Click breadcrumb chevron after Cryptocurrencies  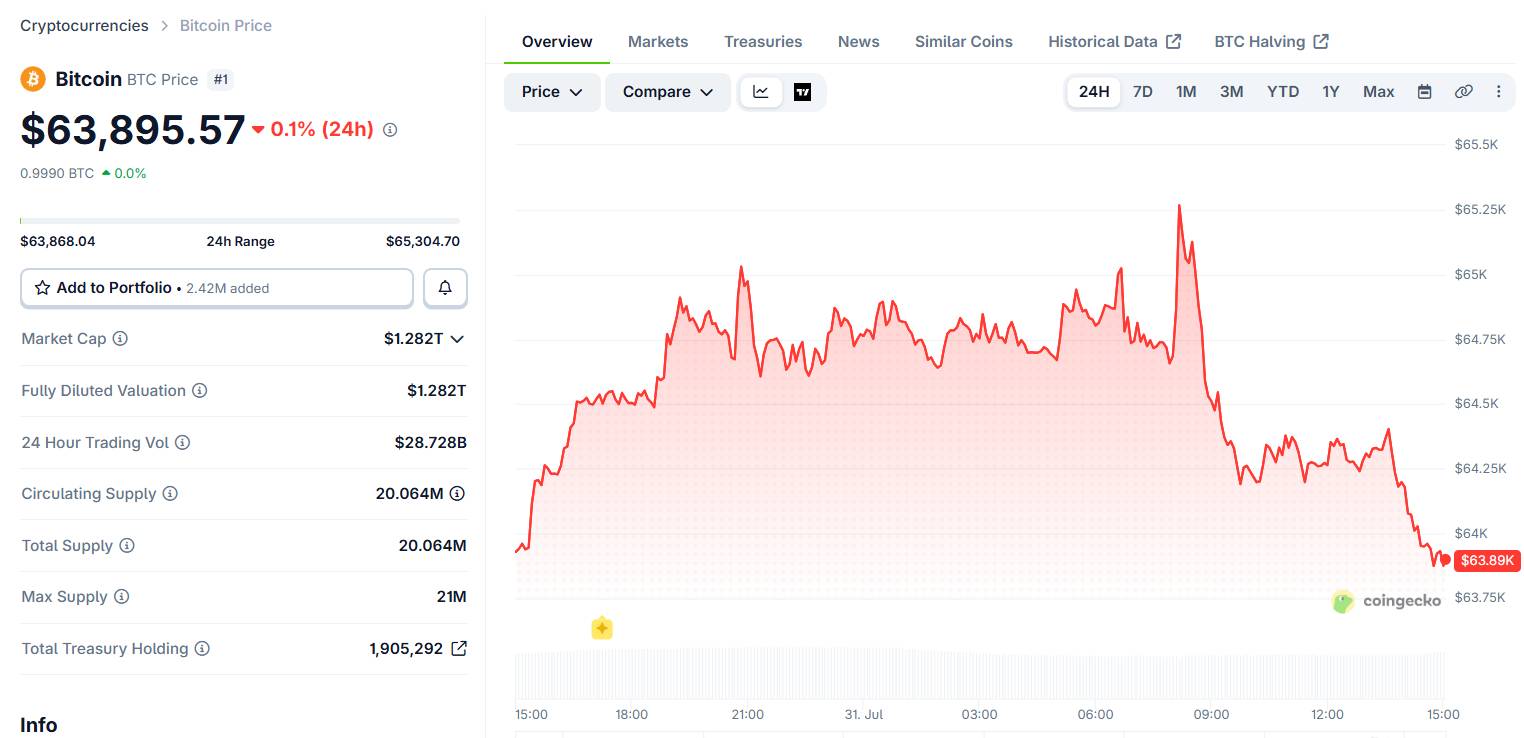(x=164, y=26)
